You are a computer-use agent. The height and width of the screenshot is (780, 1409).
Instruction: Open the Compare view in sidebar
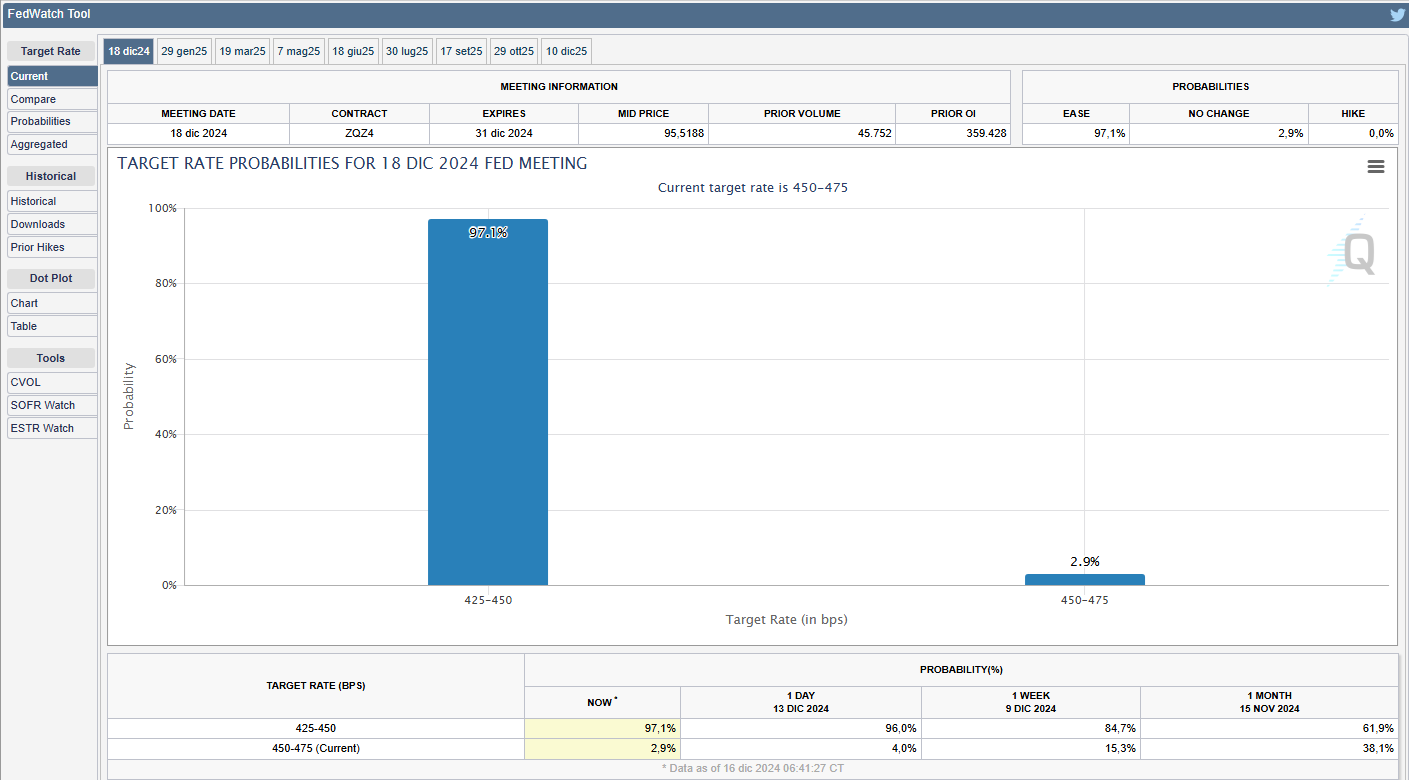[x=52, y=99]
